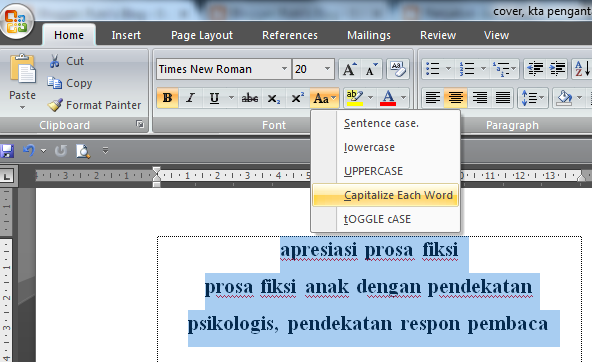Open the font name dropdown arrow
The height and width of the screenshot is (362, 592).
pos(284,69)
